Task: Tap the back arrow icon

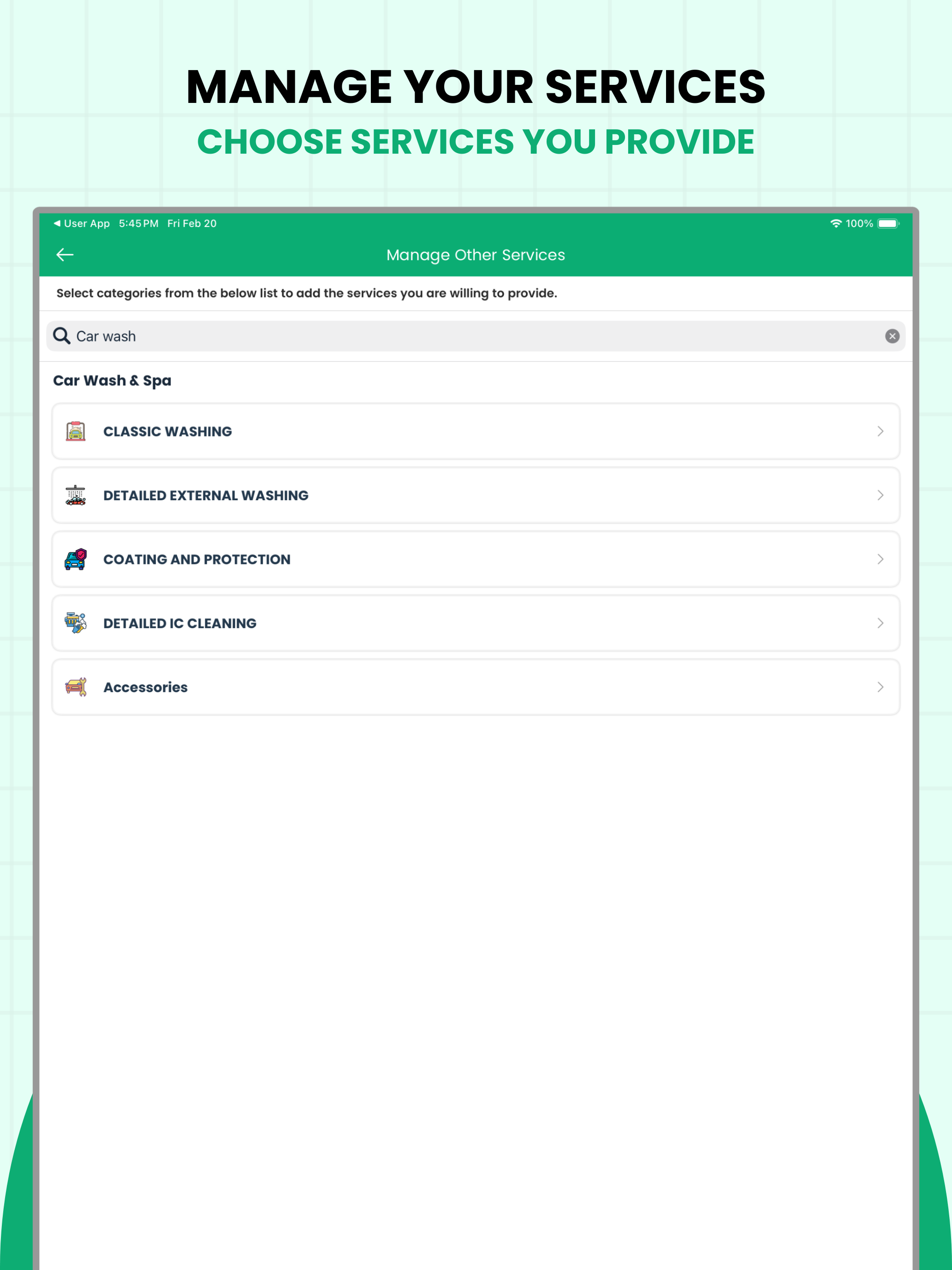Action: coord(65,254)
